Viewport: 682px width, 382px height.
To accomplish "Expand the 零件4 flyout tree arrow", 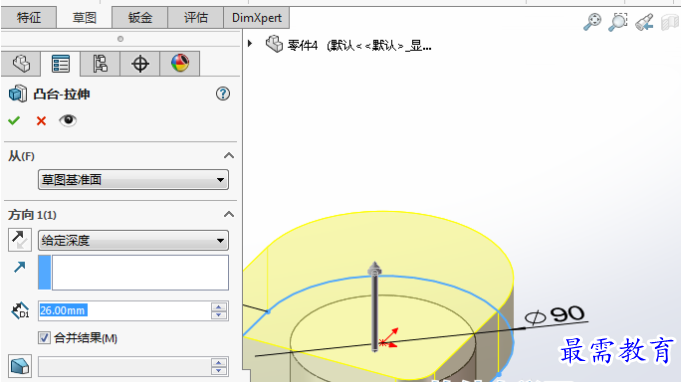I will pos(250,44).
